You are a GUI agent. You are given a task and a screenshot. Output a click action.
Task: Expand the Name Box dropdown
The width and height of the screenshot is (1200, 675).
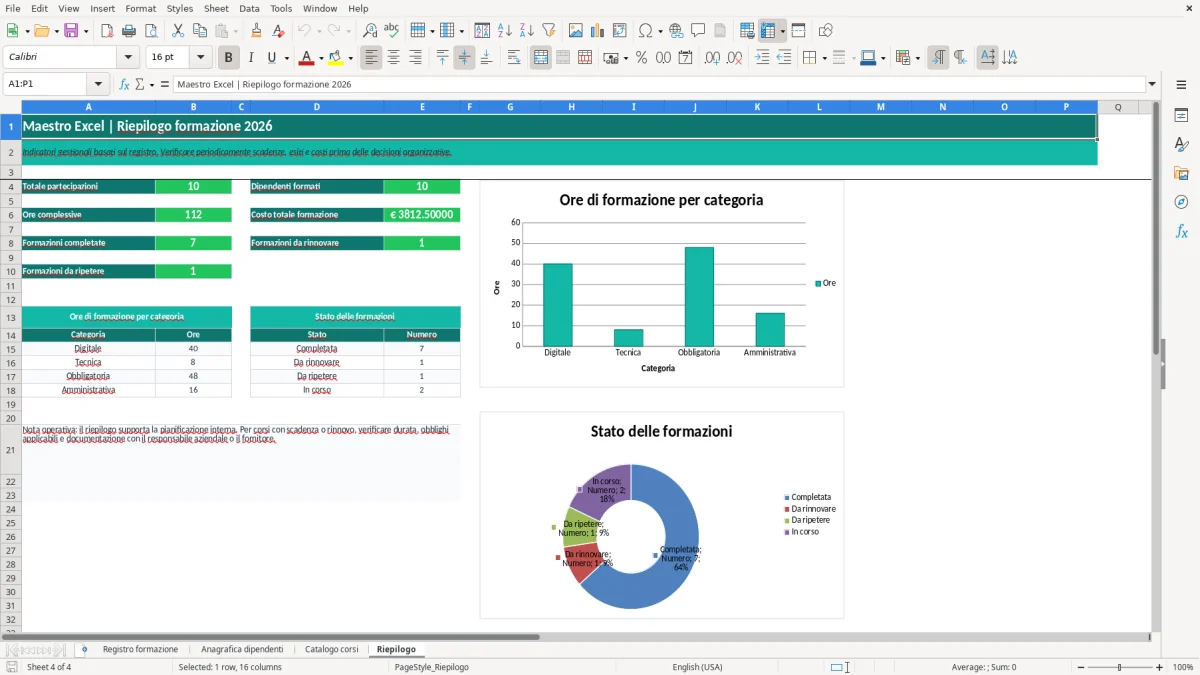click(98, 84)
